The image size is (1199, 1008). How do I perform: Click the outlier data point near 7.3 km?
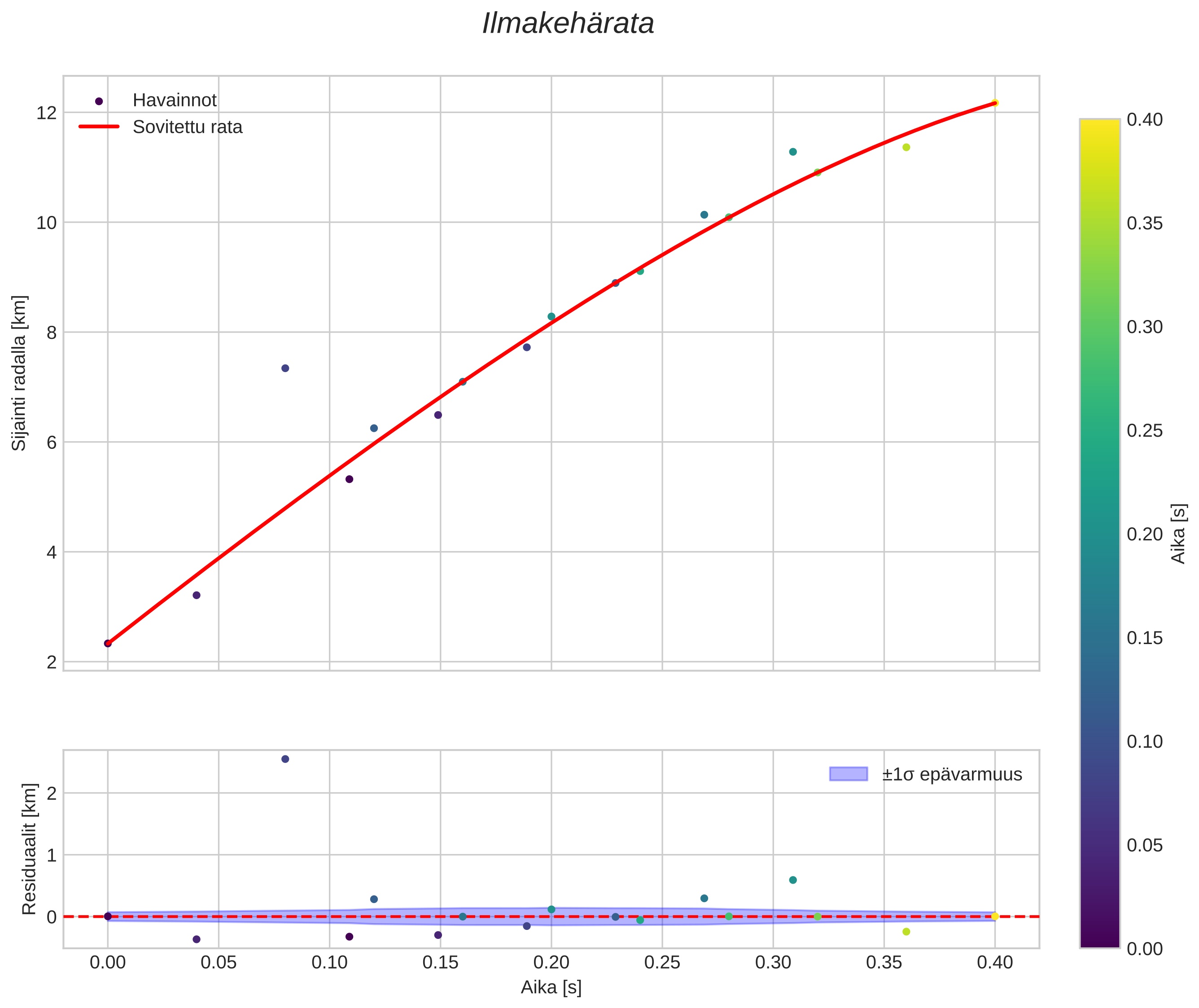[x=285, y=368]
